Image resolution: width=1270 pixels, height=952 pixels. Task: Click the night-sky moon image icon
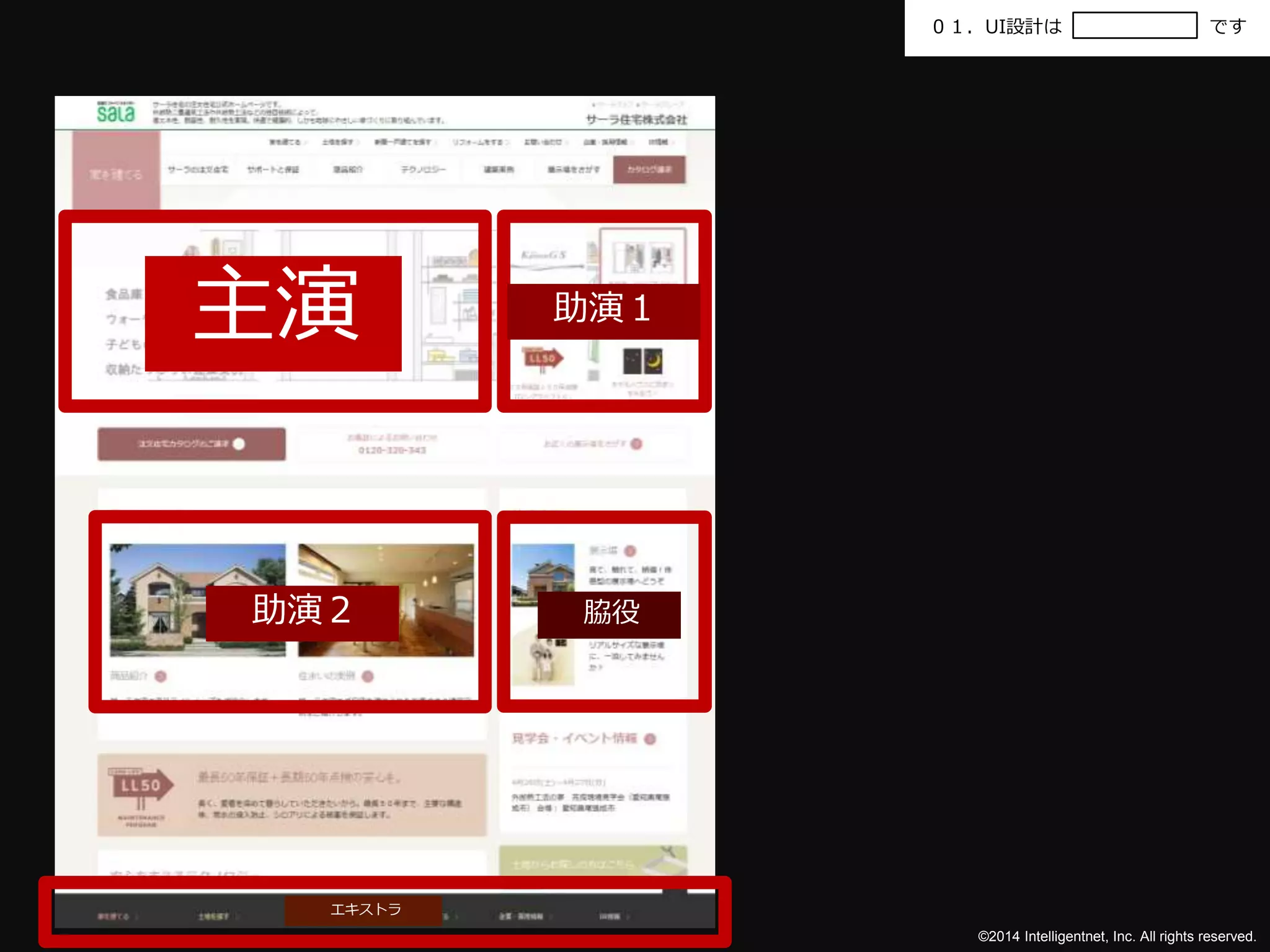coord(643,361)
